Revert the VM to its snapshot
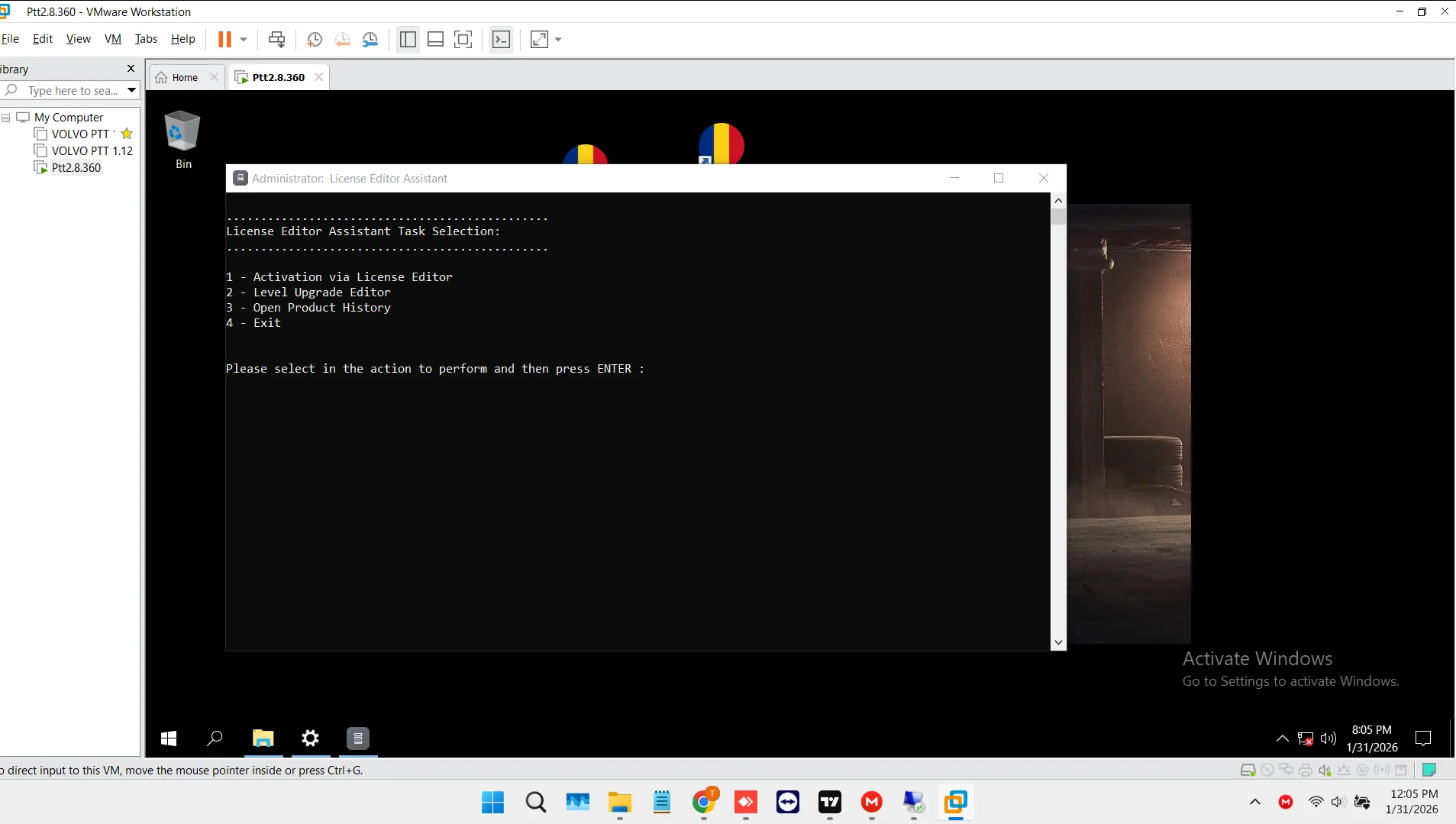 [x=343, y=39]
